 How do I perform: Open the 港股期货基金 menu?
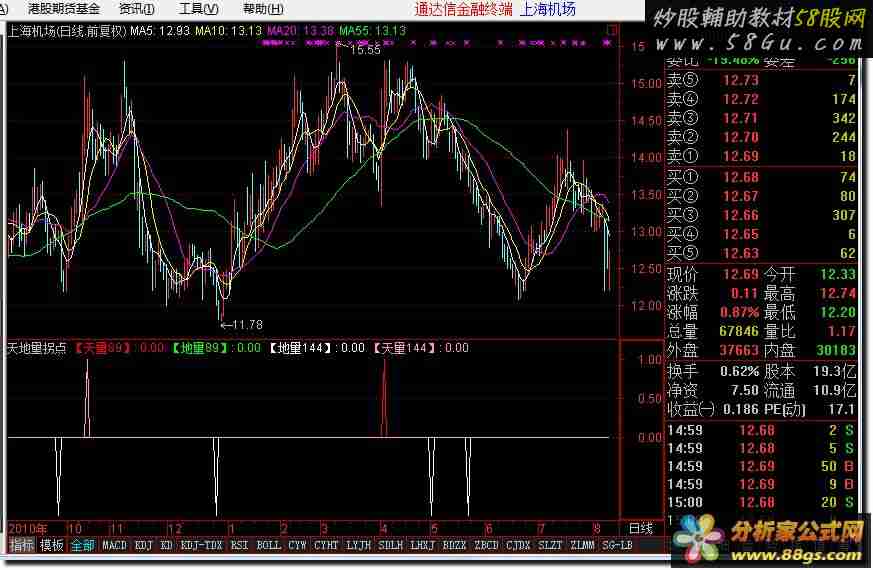pos(63,9)
